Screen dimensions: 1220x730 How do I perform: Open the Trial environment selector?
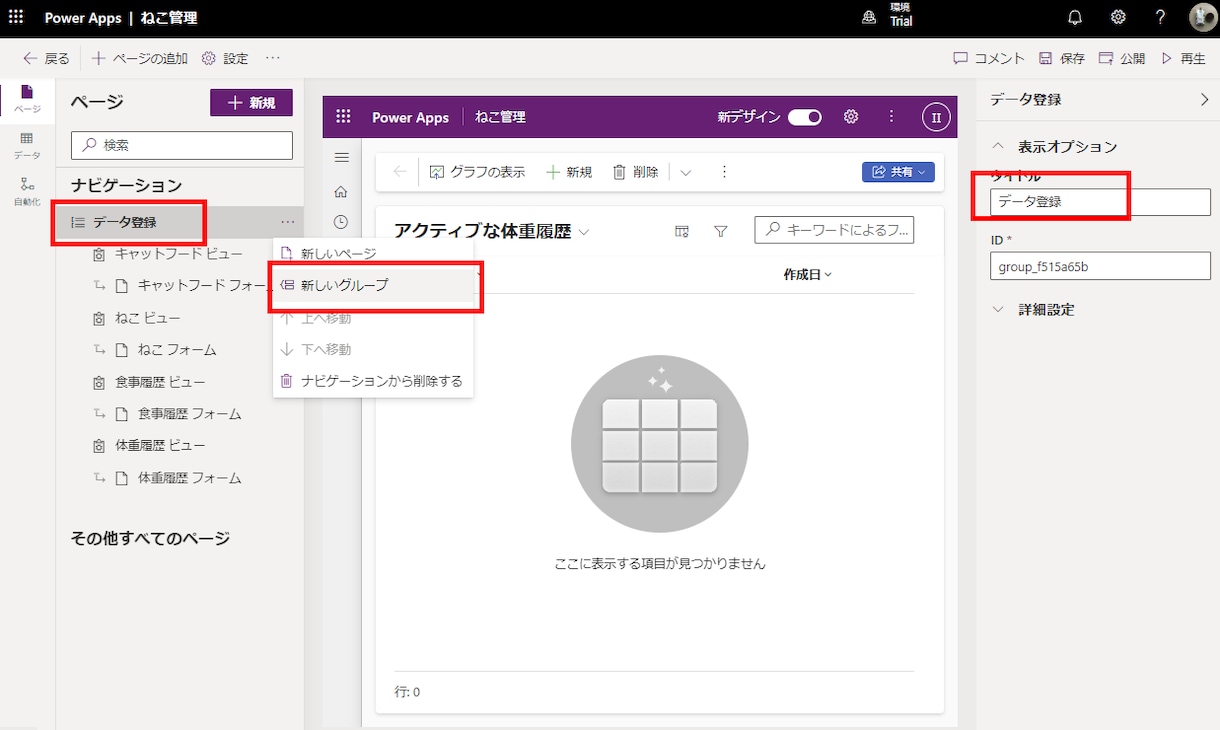tap(888, 15)
